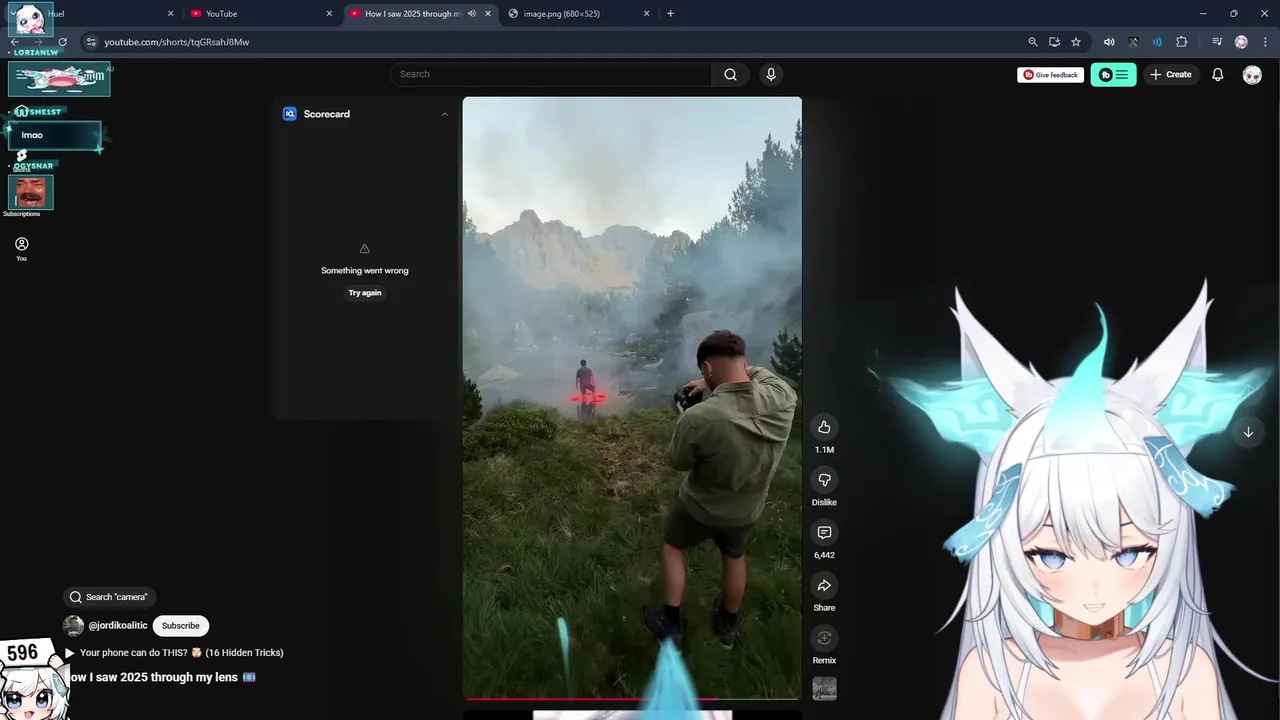Click the Chrome profile avatar
1280x720 pixels.
pos(1241,42)
